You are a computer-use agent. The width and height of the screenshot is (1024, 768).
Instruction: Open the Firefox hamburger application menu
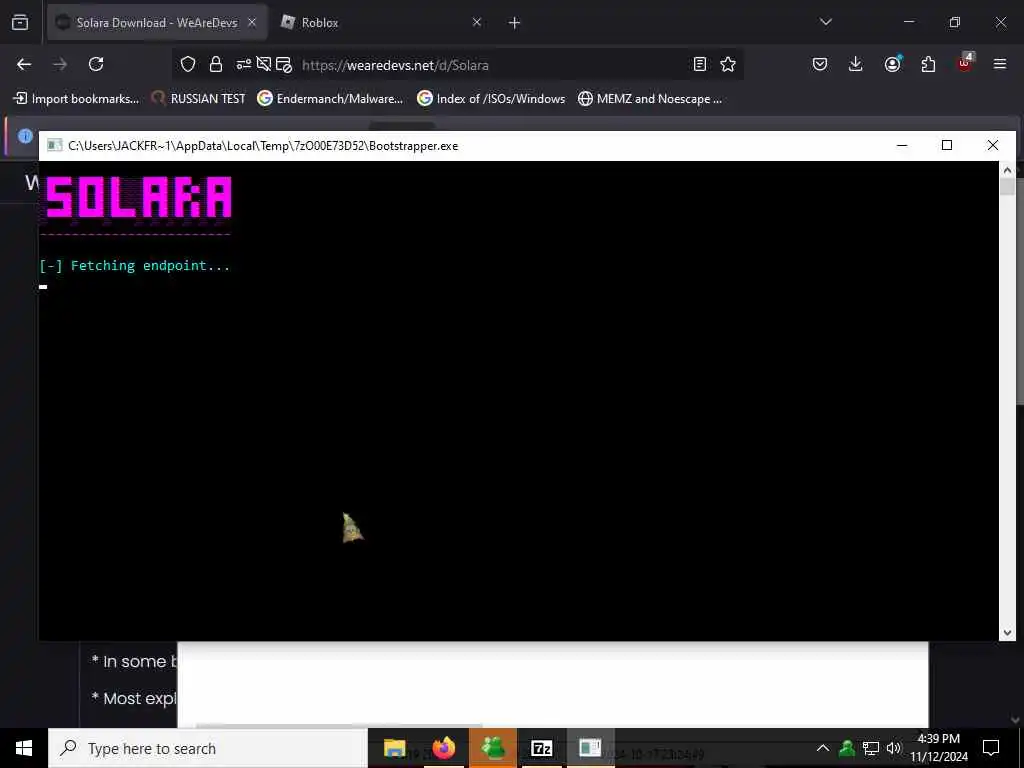(1000, 64)
